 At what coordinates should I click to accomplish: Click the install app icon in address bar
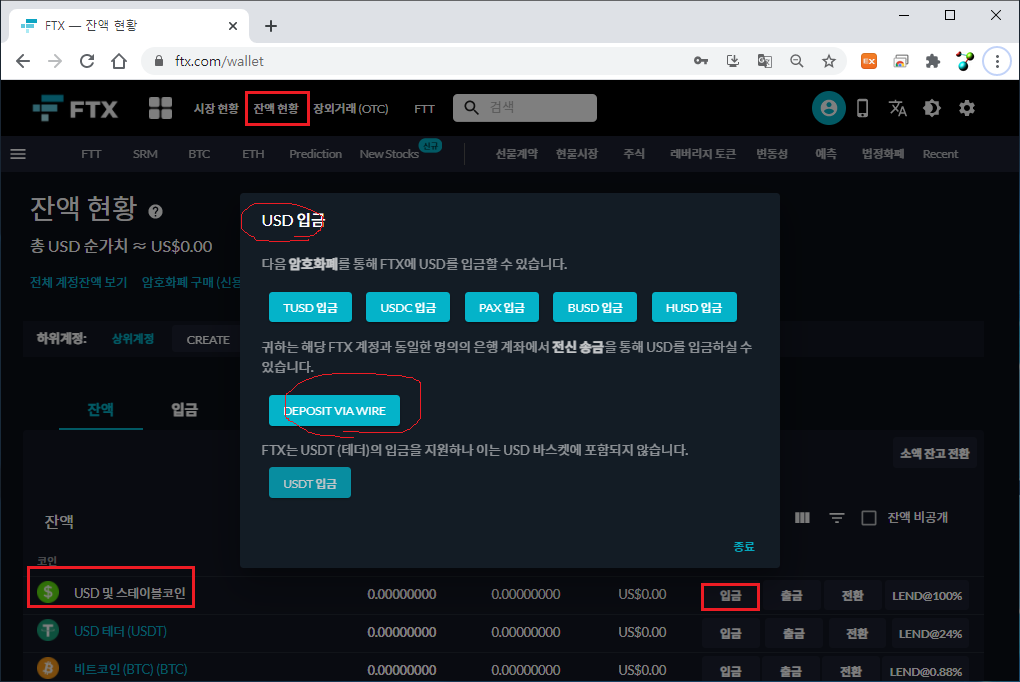click(x=732, y=61)
